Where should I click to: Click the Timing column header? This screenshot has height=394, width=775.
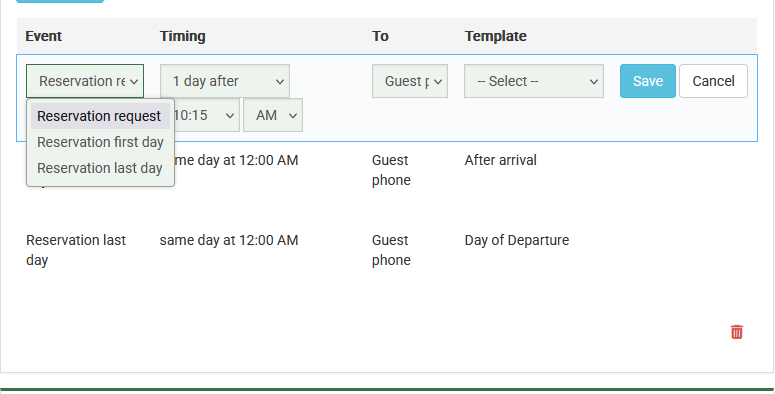[x=182, y=36]
